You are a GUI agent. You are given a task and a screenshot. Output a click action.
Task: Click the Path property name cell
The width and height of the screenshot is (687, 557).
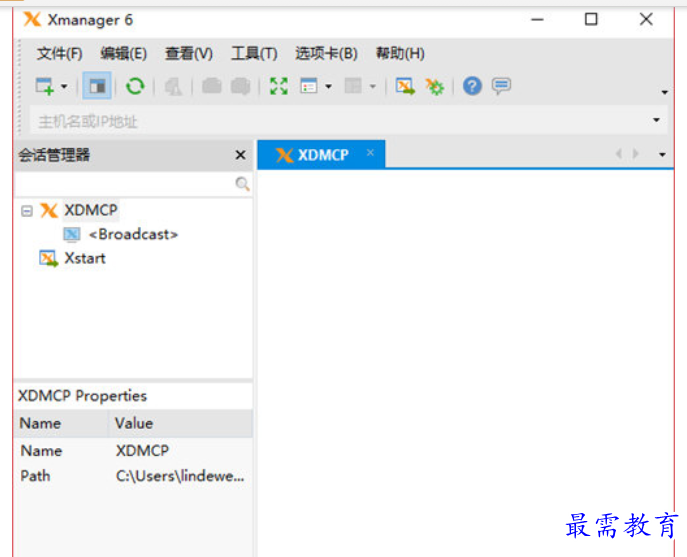tap(35, 476)
